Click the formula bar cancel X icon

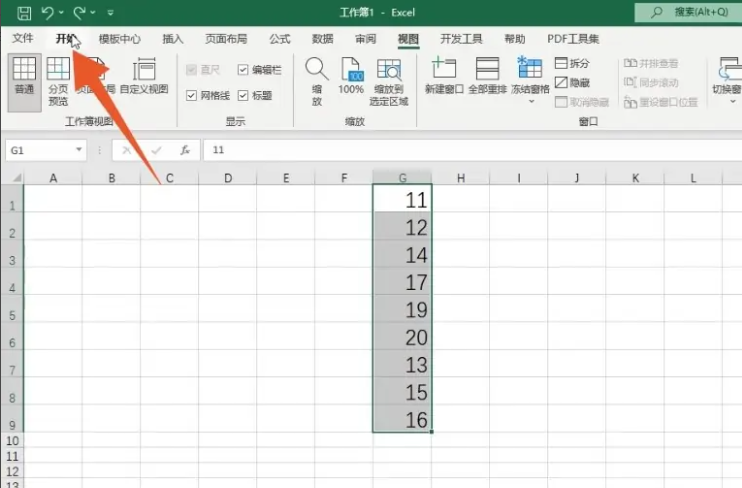(x=126, y=151)
